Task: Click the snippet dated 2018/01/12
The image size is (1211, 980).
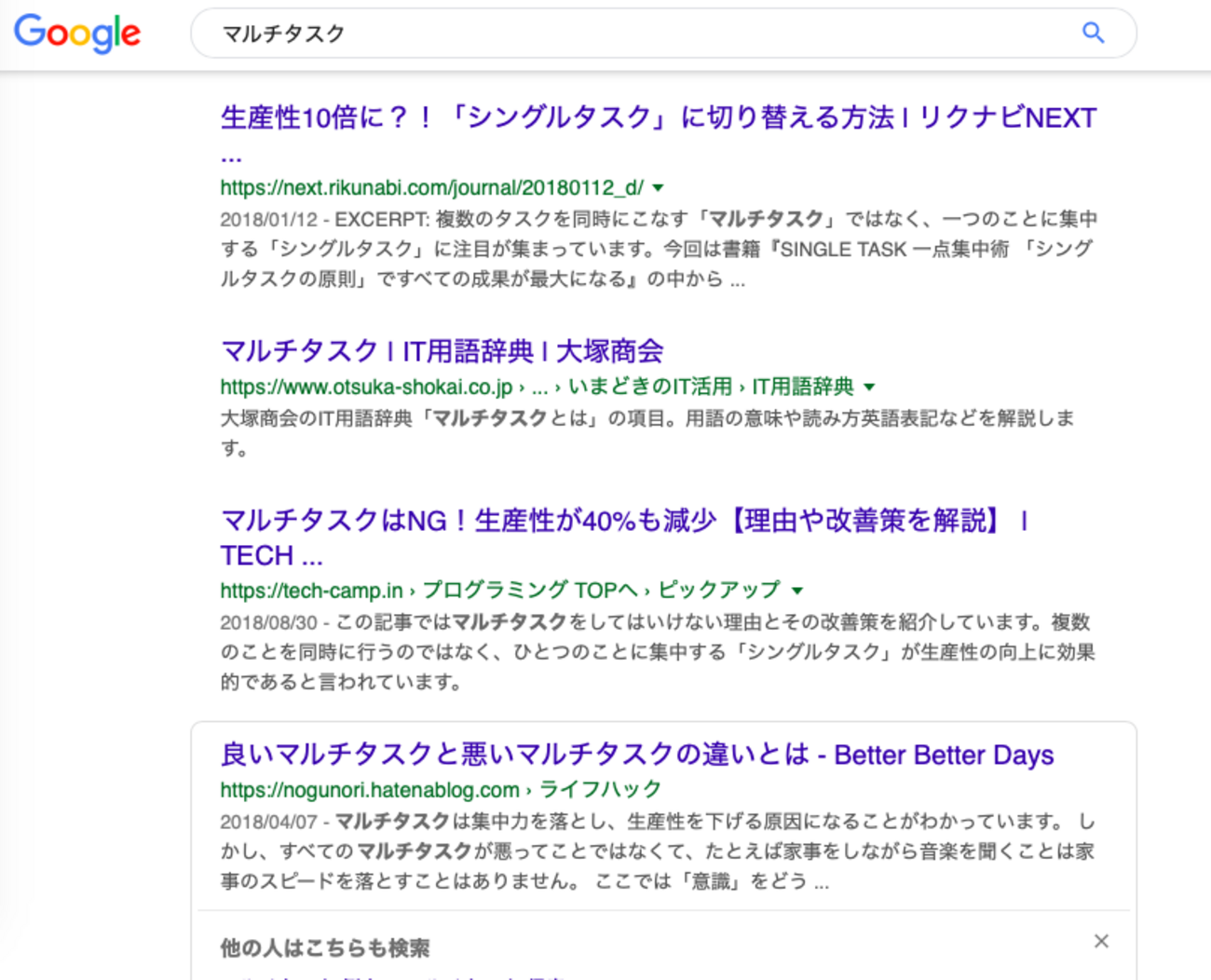Action: pyautogui.click(x=659, y=249)
